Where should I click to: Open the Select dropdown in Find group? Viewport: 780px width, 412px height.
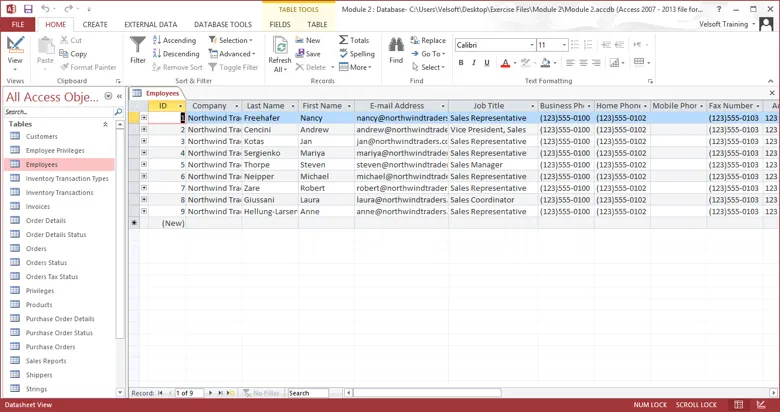tap(428, 67)
